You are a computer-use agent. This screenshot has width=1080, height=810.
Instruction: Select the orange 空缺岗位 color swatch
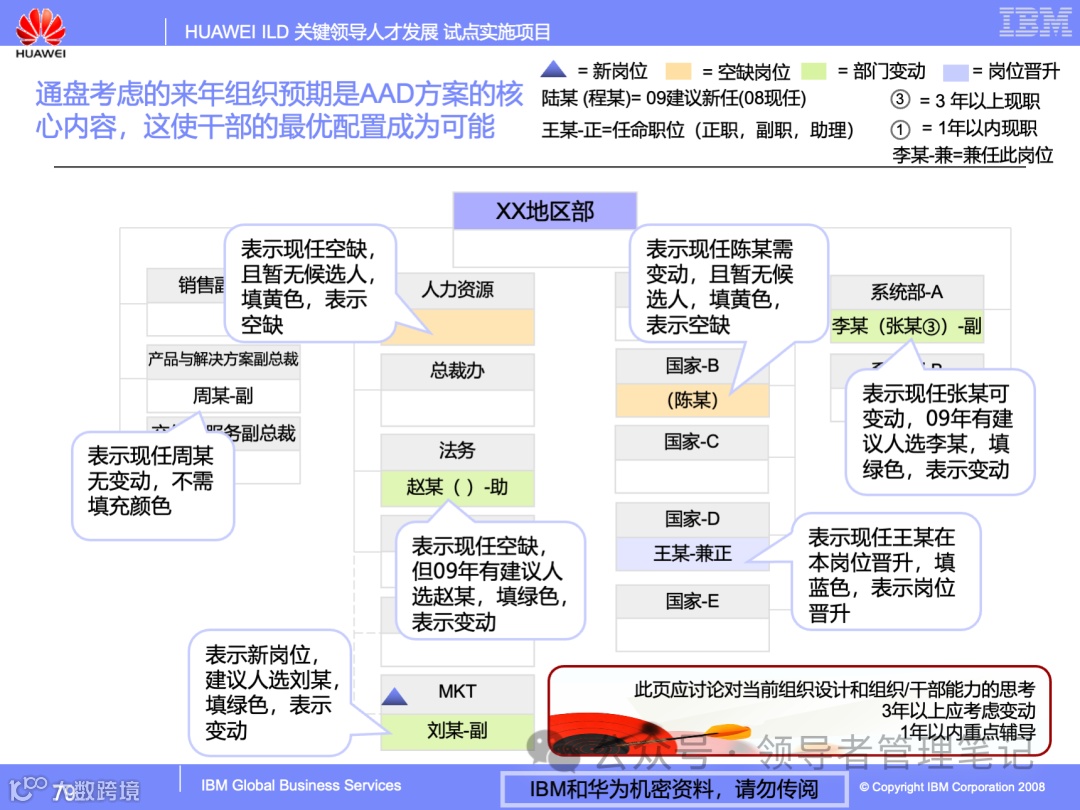[x=678, y=72]
